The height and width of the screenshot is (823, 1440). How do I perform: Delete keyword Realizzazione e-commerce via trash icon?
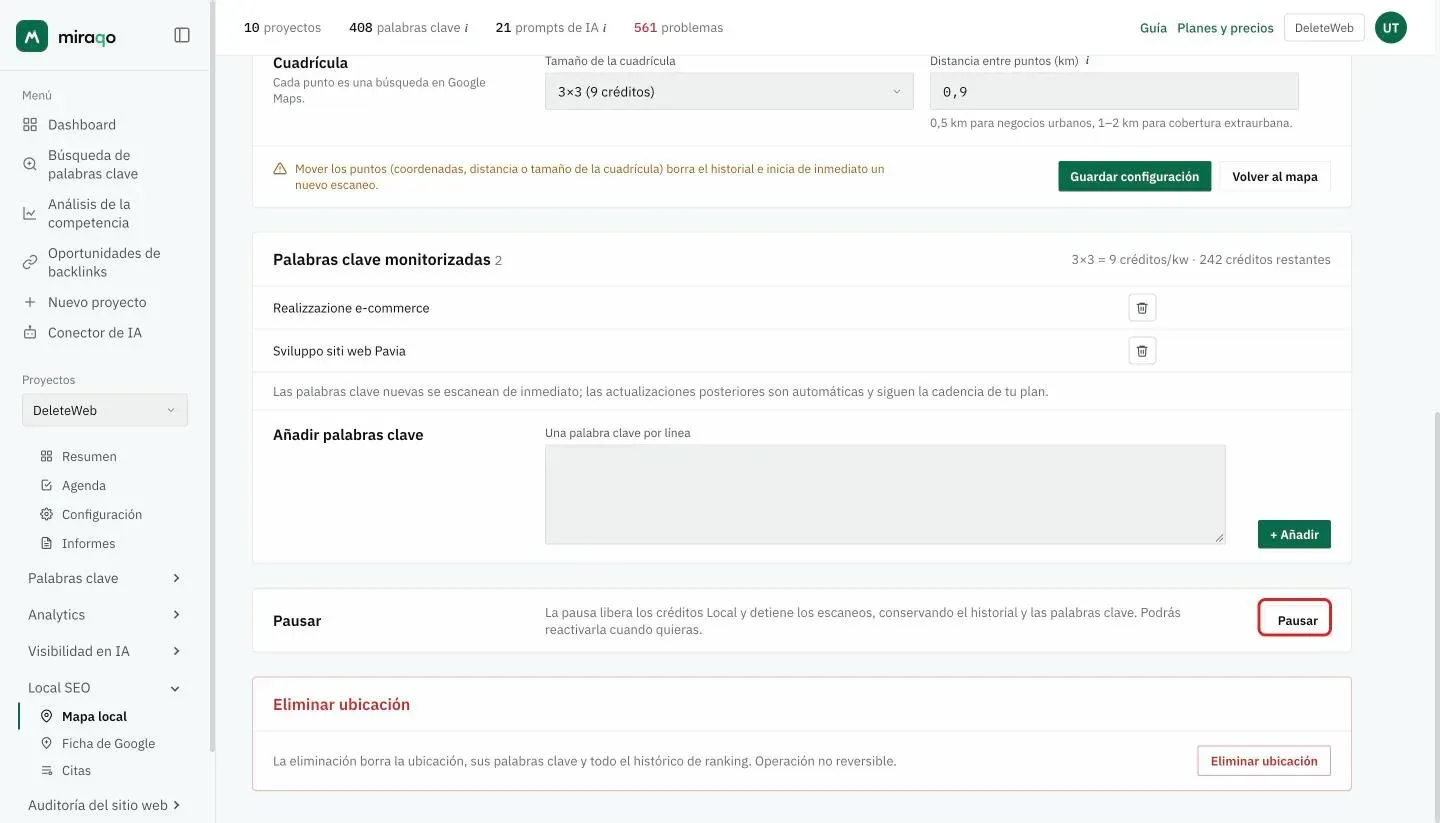[1142, 308]
